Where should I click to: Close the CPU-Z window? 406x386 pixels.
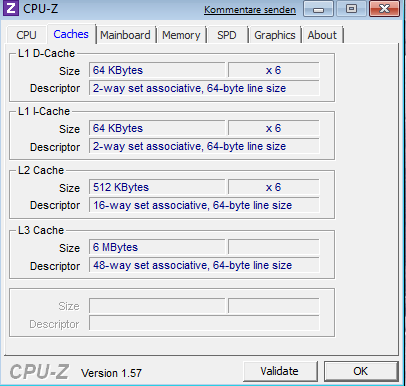pos(384,9)
